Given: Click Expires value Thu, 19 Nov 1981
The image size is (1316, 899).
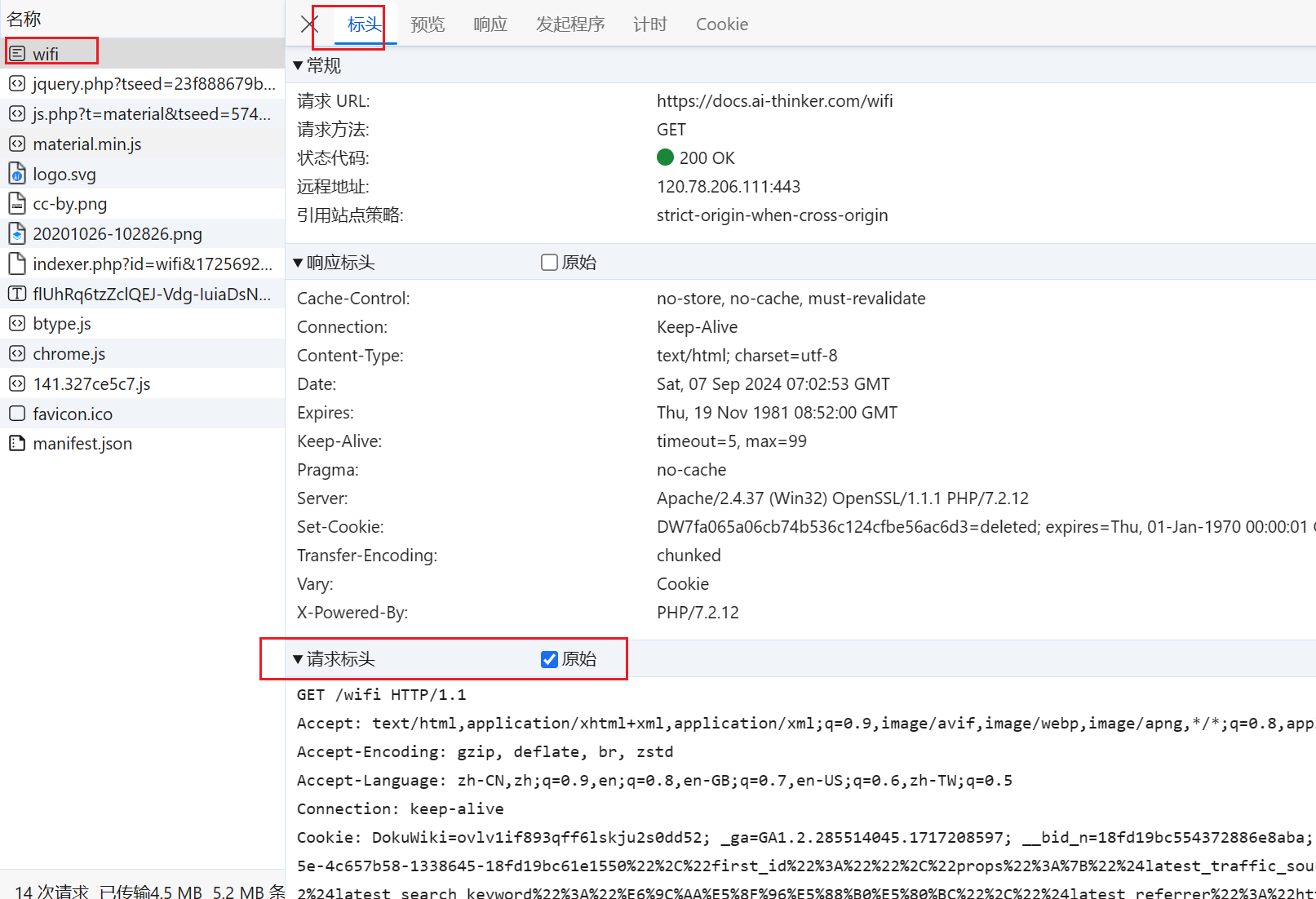Looking at the screenshot, I should [x=777, y=412].
